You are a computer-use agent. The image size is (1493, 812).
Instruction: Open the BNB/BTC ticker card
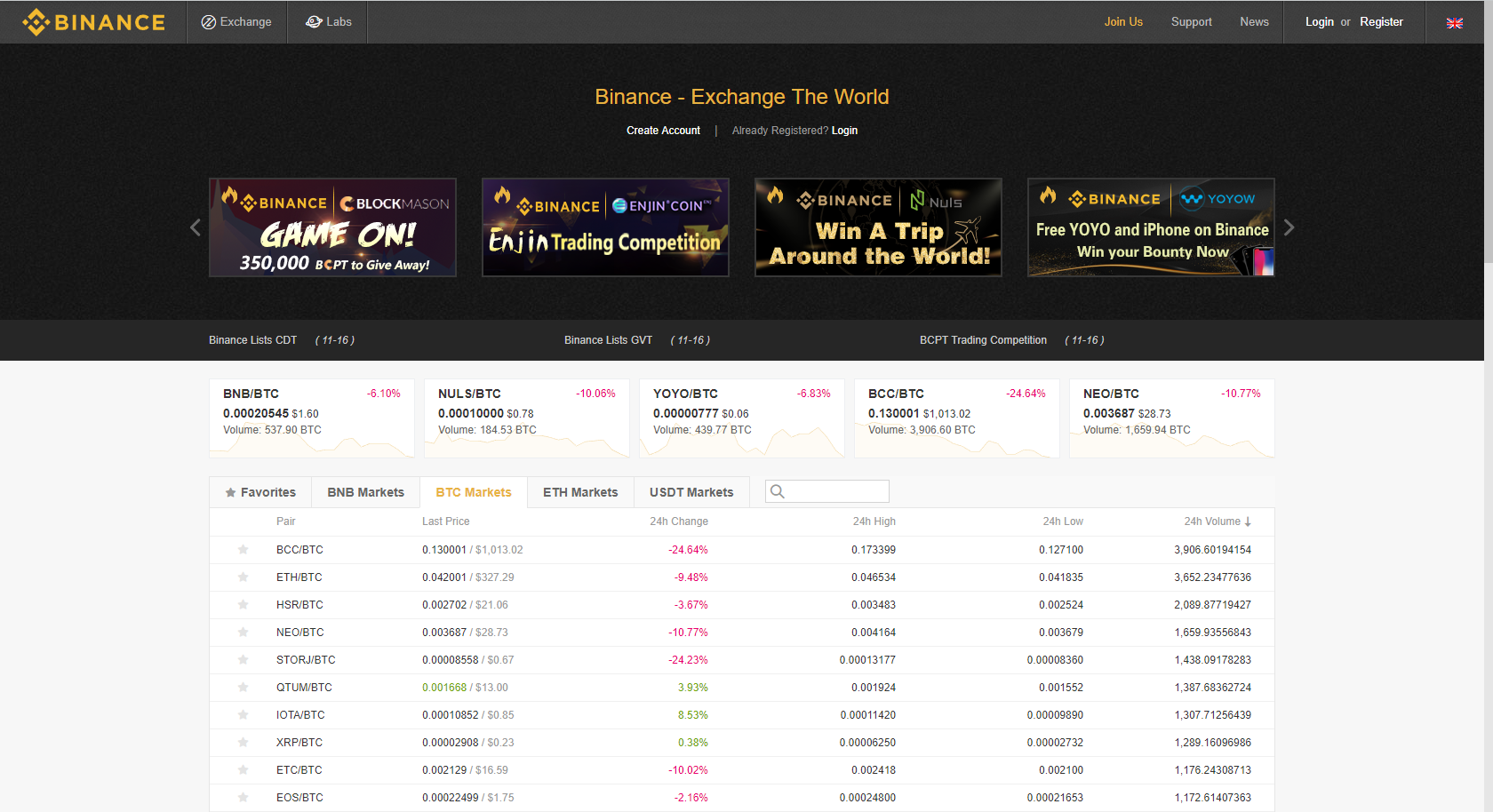312,418
